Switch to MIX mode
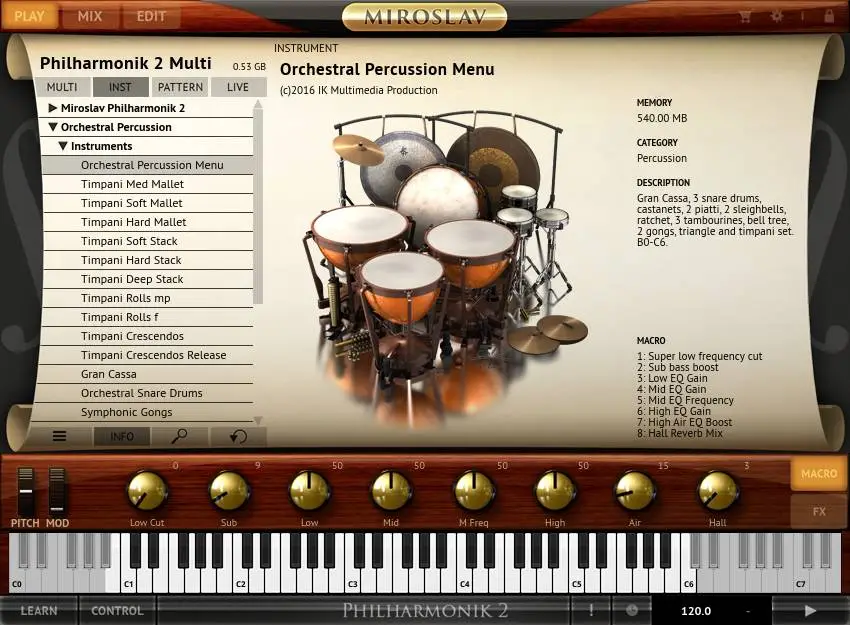Image resolution: width=850 pixels, height=625 pixels. [89, 16]
